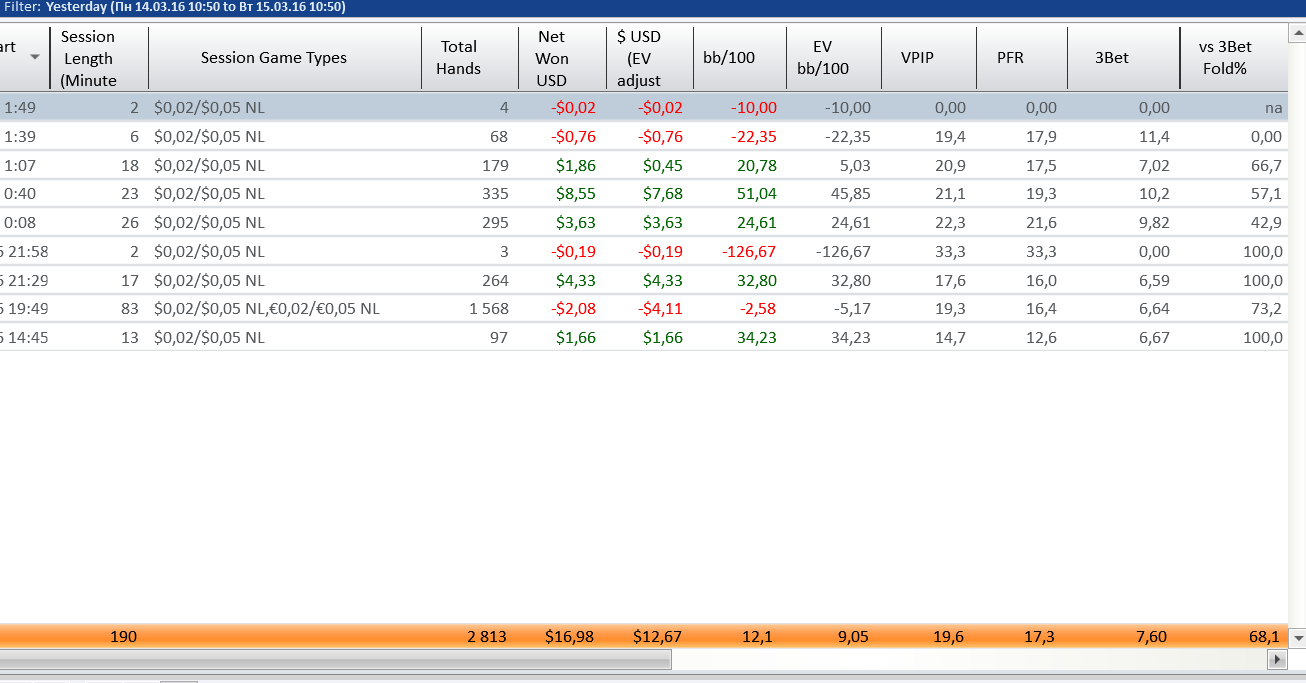Sort by $ USD EV adjust header
This screenshot has width=1306, height=683.
click(649, 58)
